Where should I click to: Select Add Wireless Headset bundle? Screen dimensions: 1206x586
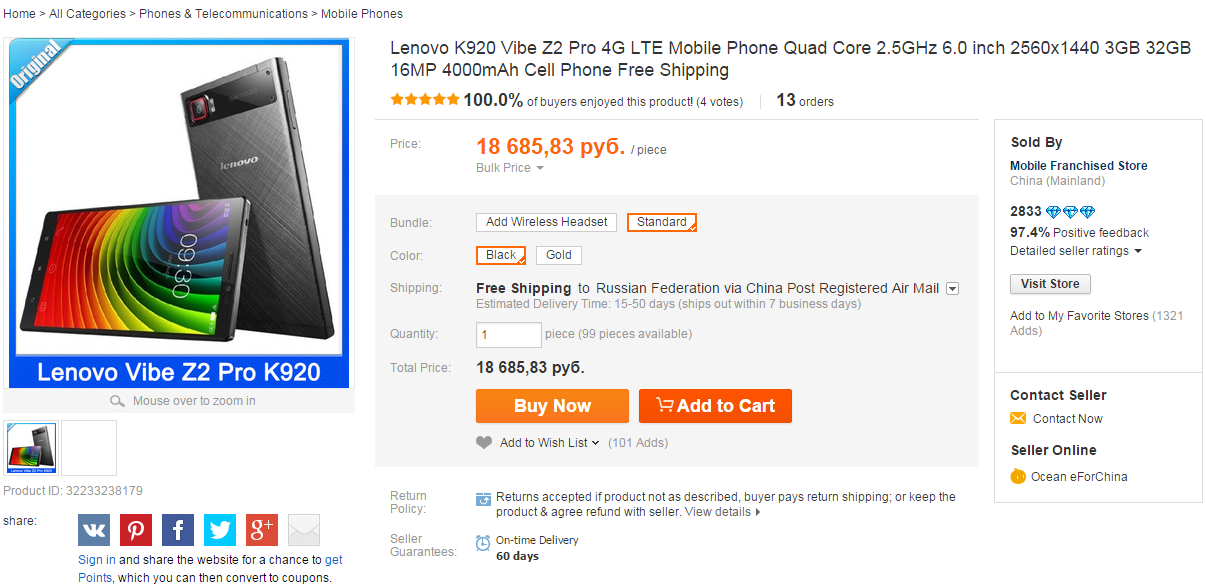tap(547, 222)
